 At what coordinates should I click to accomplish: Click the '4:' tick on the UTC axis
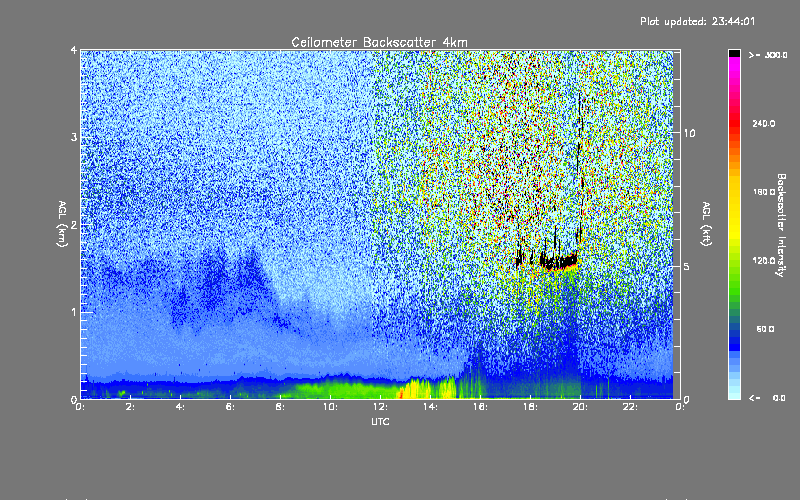(180, 407)
